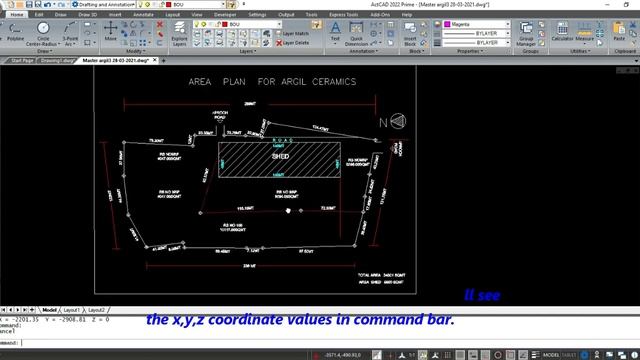
Task: Expand the Properties panel flyout
Action: click(470, 51)
